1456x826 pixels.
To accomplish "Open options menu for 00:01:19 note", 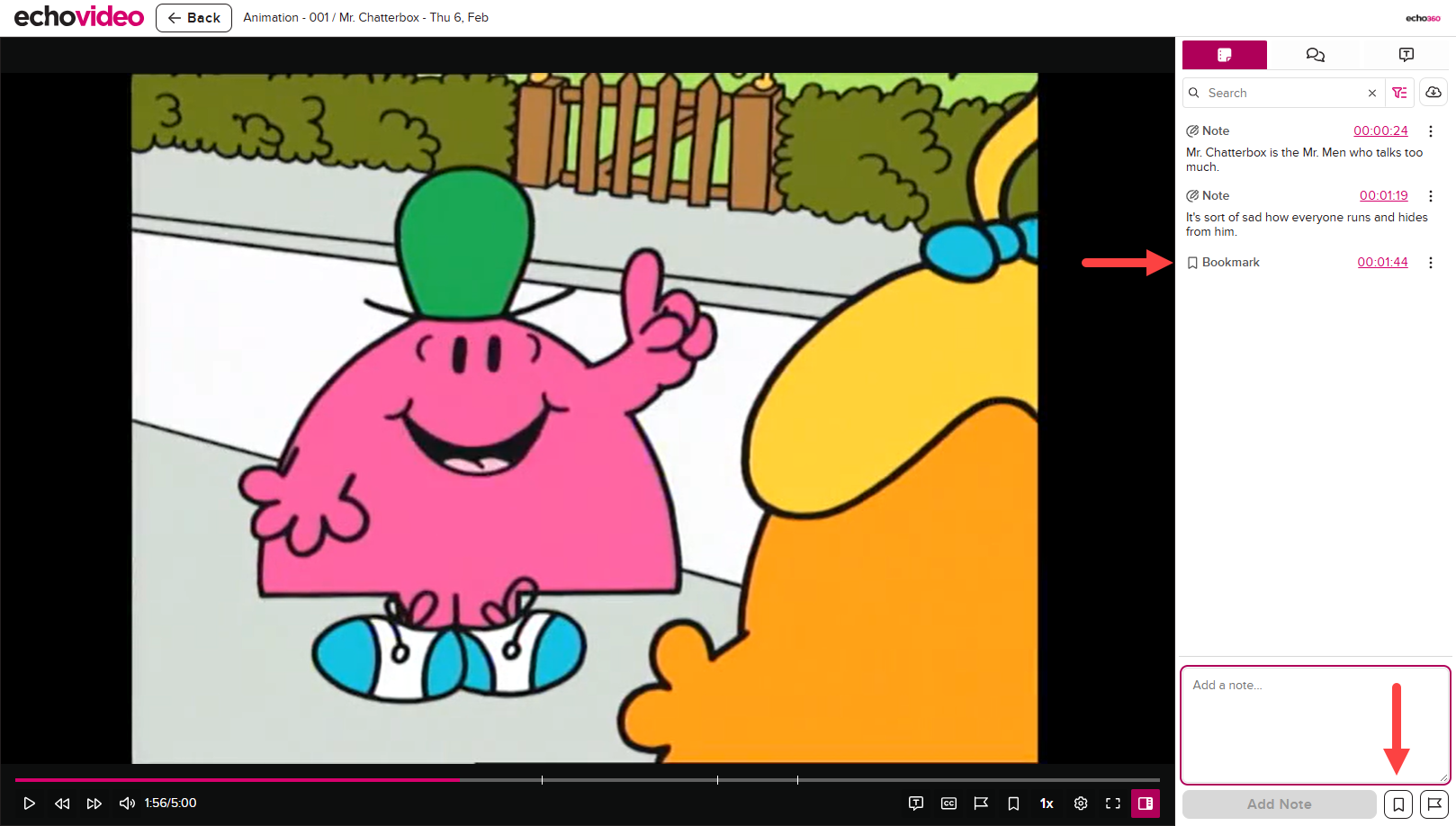I will tap(1431, 196).
